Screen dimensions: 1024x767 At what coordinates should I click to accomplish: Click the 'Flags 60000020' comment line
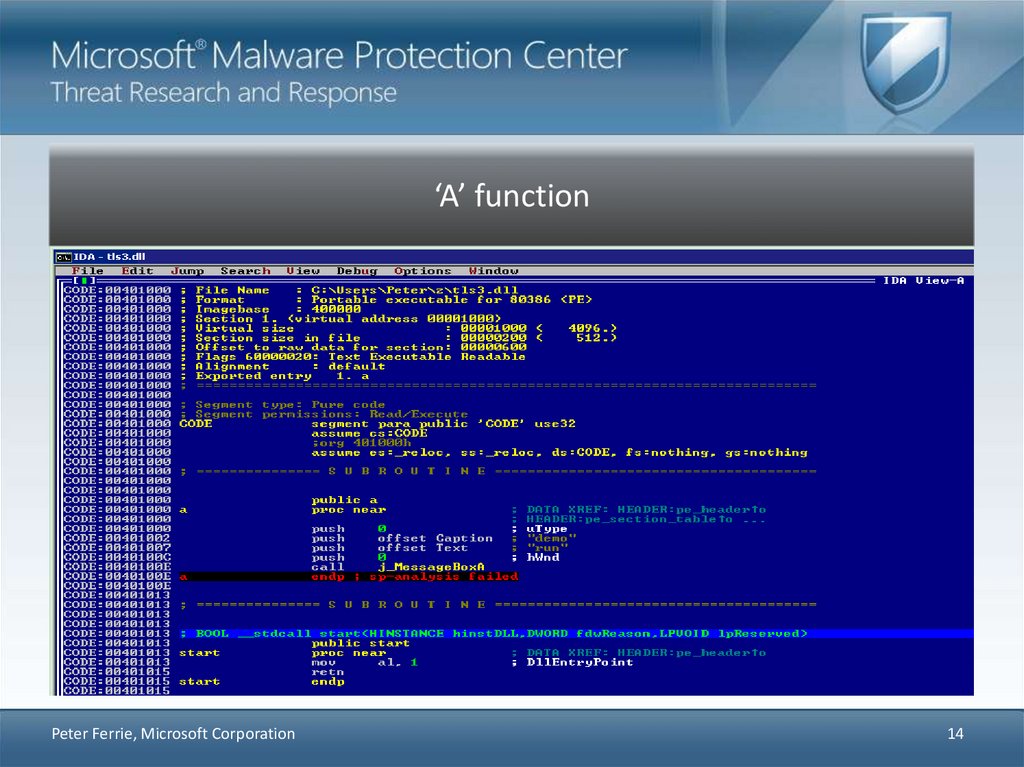(353, 357)
